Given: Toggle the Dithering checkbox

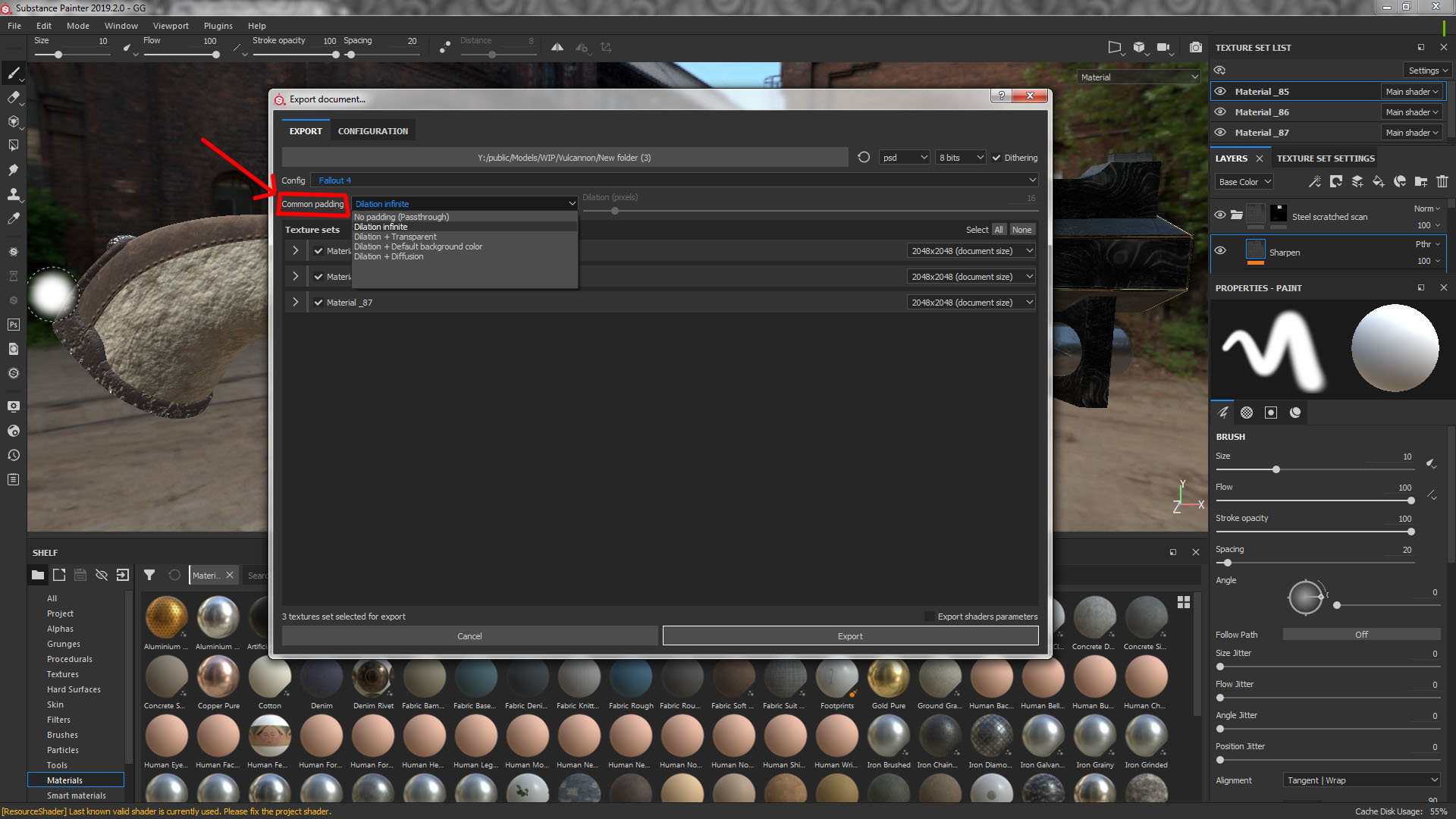Looking at the screenshot, I should point(996,158).
